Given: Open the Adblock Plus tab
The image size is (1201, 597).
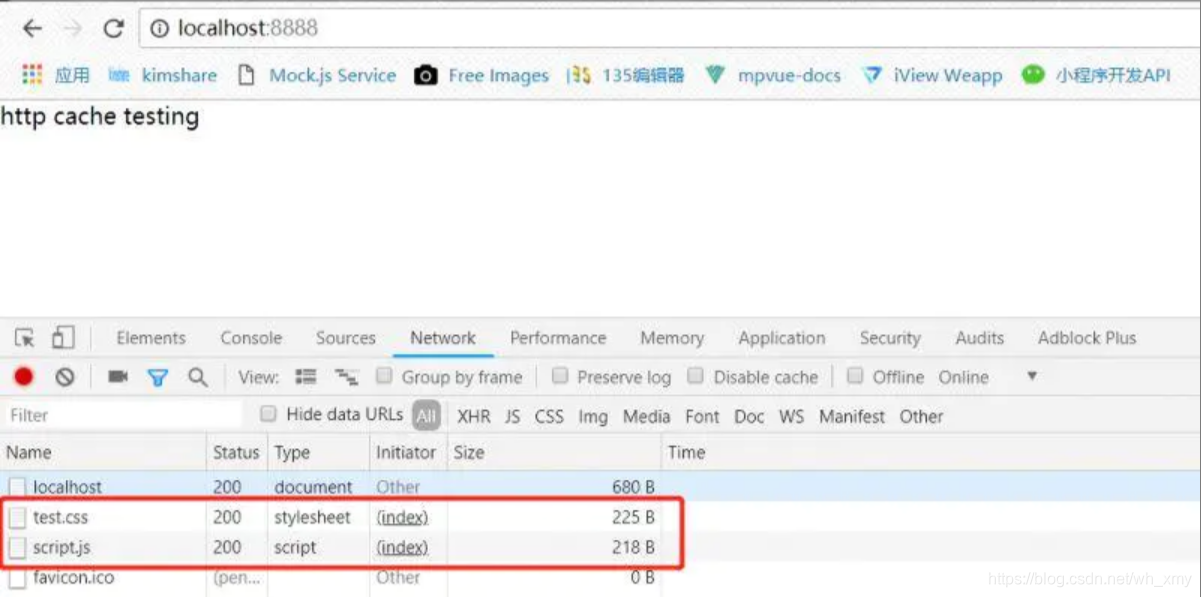Looking at the screenshot, I should (x=1087, y=338).
